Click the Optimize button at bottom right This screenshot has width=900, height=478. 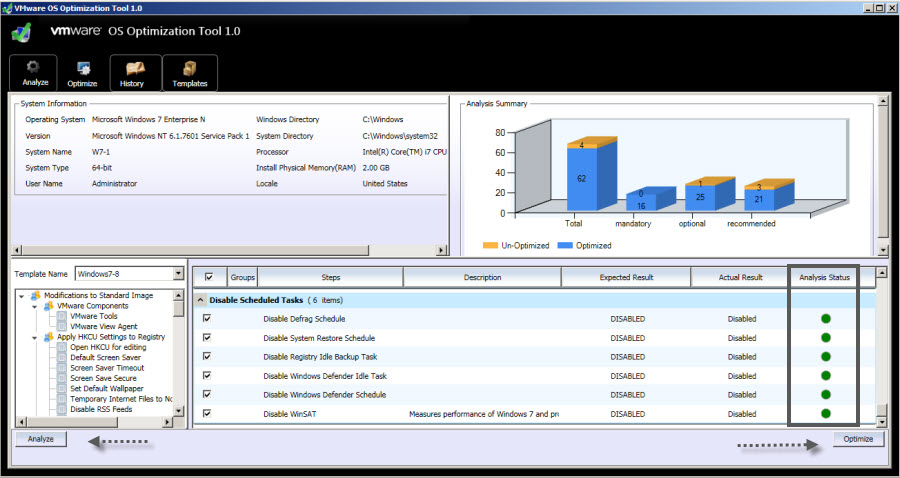coord(859,439)
